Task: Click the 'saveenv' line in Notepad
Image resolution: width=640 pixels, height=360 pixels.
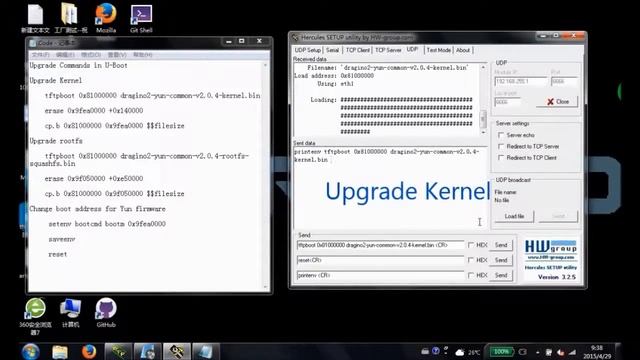Action: click(62, 239)
